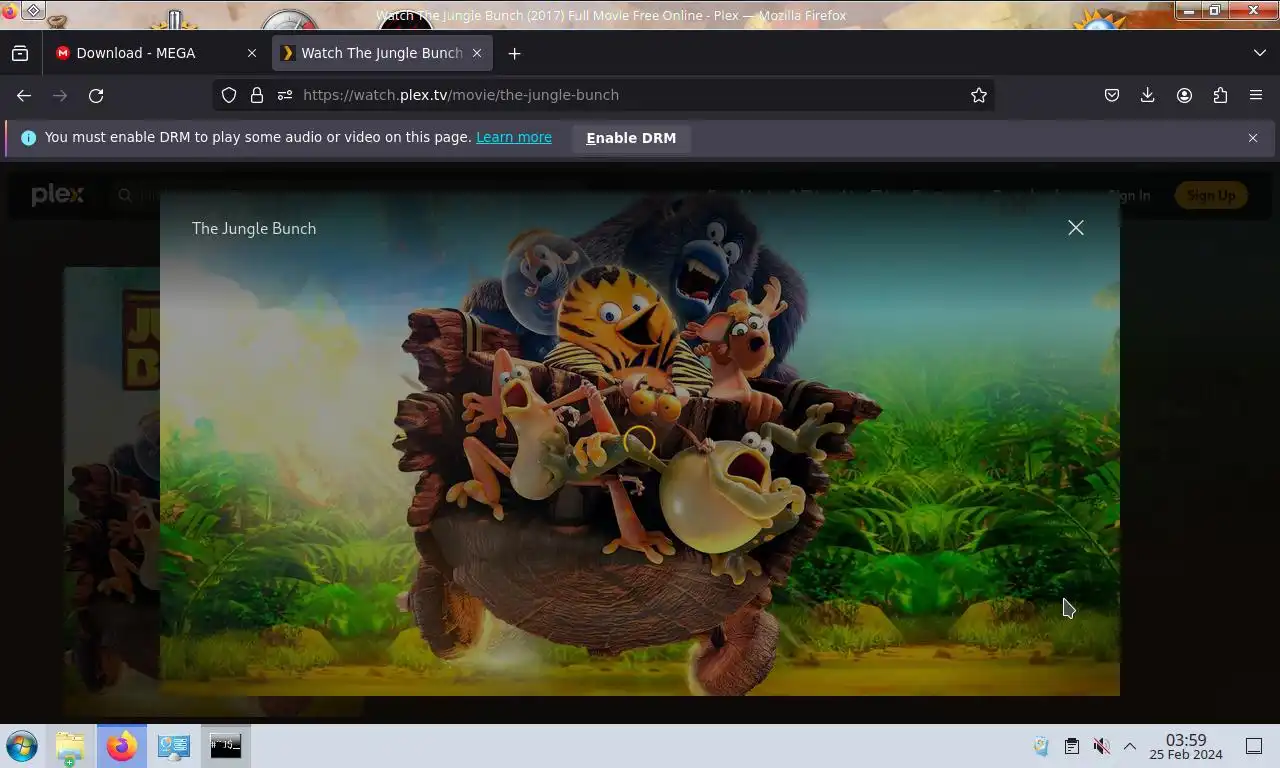Click the recycle bin tray icon
Screen dimensions: 1280x768
click(x=1041, y=746)
